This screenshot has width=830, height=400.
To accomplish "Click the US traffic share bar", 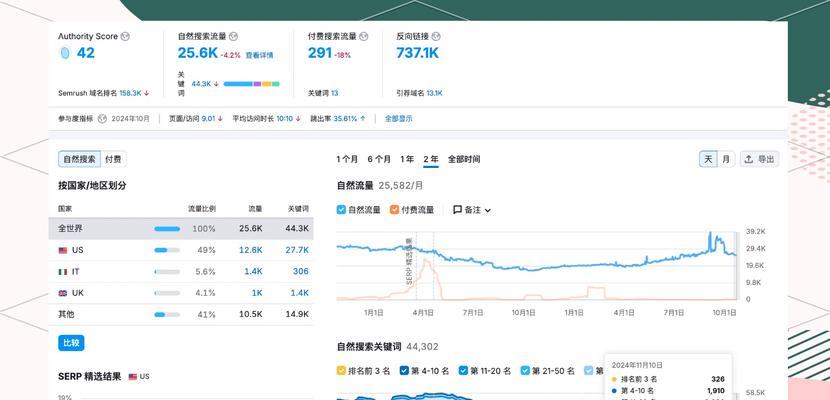I will click(x=167, y=250).
